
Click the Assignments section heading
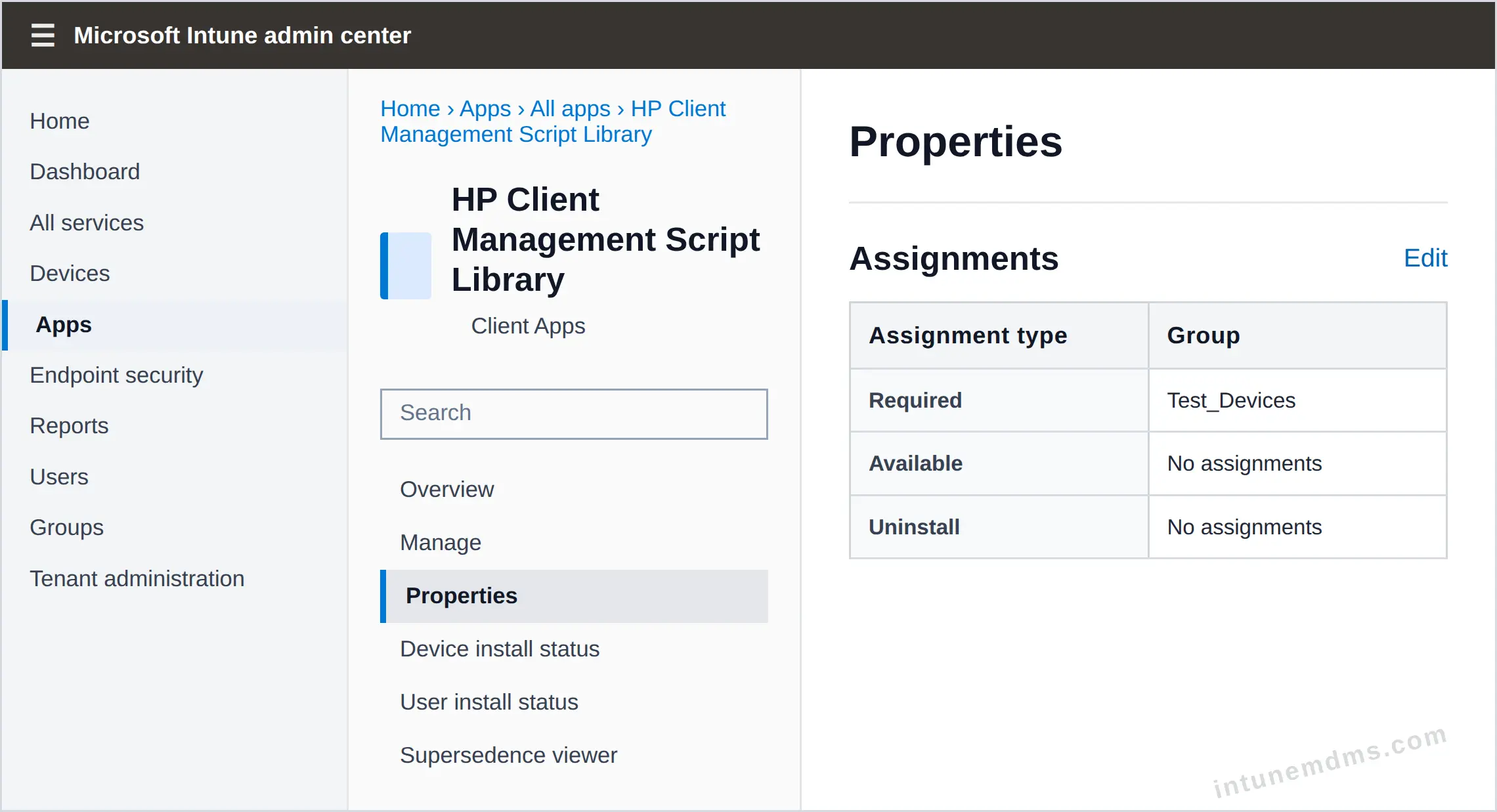(x=954, y=258)
